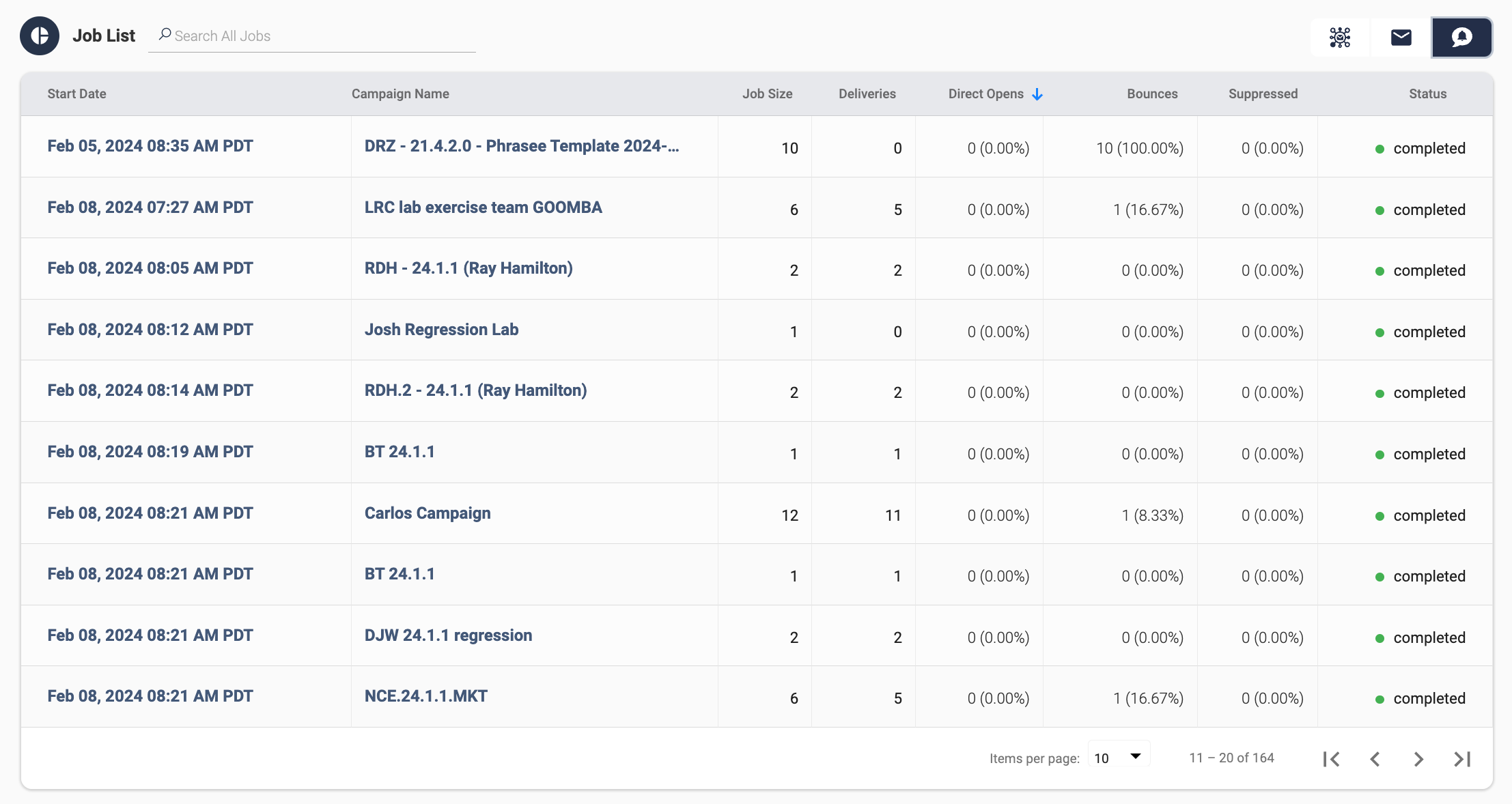Click the search magnifier icon
Image resolution: width=1512 pixels, height=804 pixels.
[x=165, y=34]
